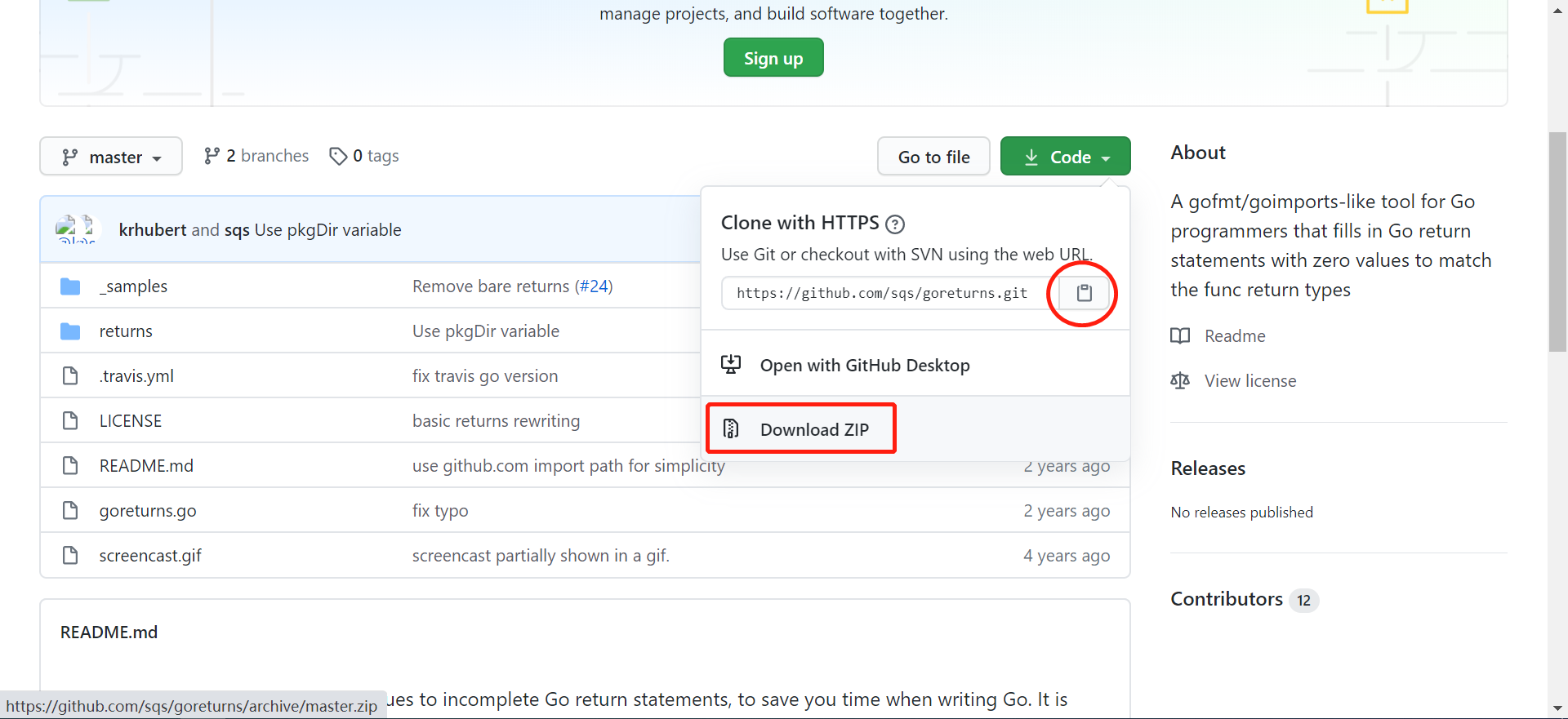Click the Go to file button
The image size is (1568, 719).
click(933, 156)
